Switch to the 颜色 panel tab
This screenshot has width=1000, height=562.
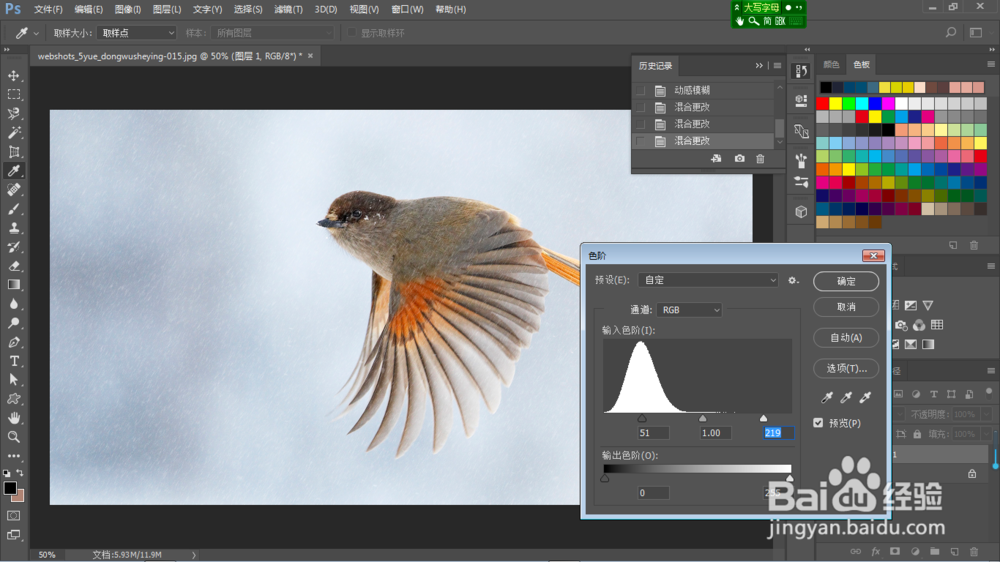pyautogui.click(x=832, y=64)
